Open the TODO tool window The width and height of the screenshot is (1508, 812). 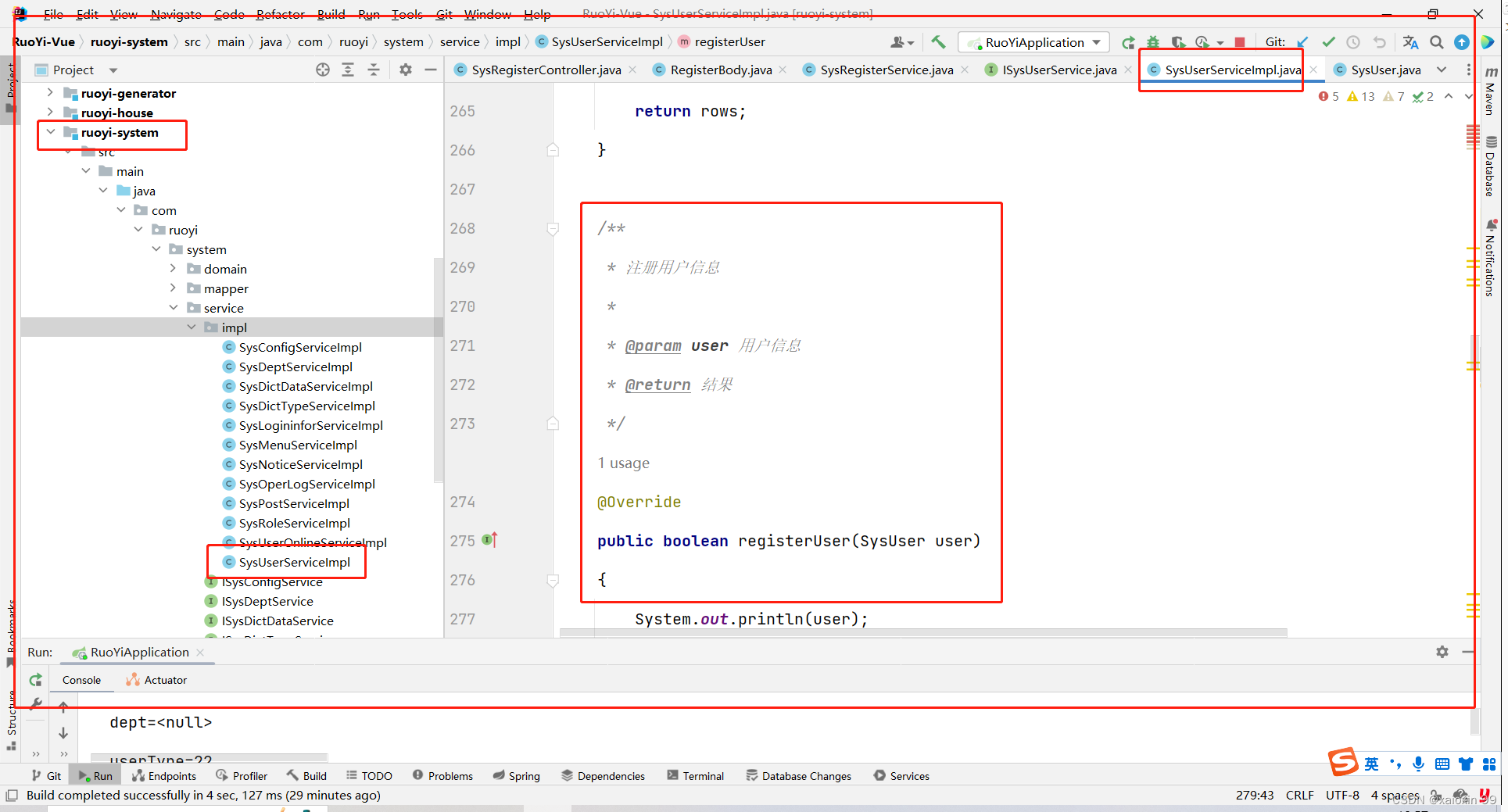pos(369,775)
